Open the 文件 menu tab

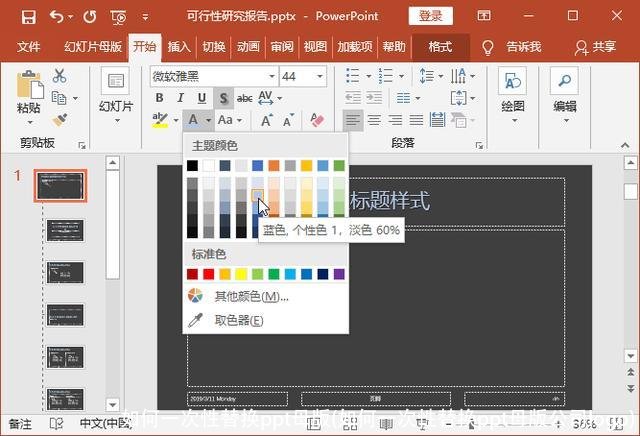[29, 47]
